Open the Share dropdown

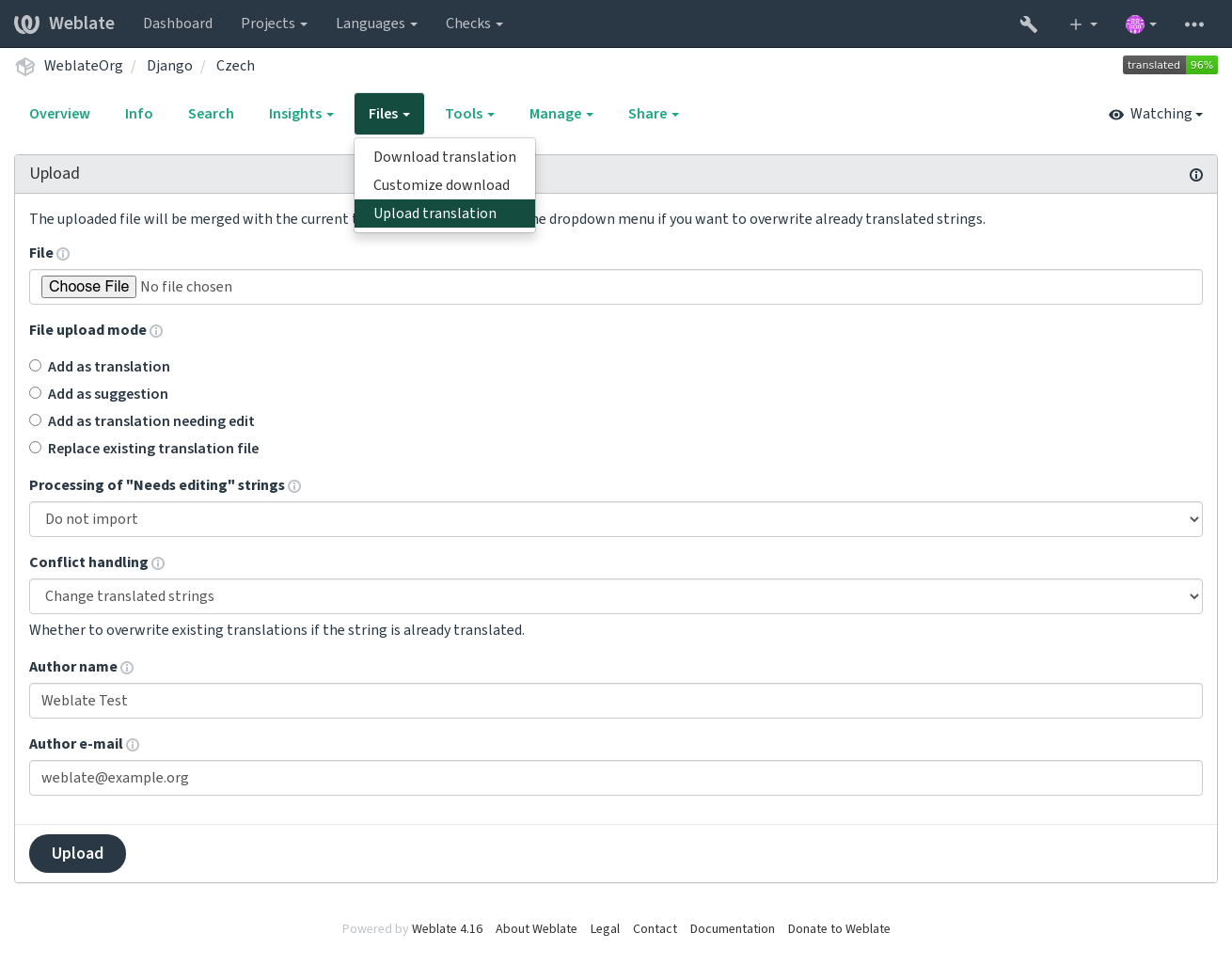click(x=653, y=114)
